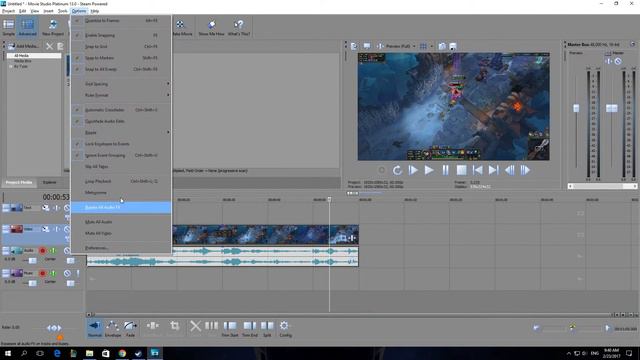Adjust the Master bus volume fader
Image resolution: width=640 pixels, height=360 pixels.
[611, 108]
